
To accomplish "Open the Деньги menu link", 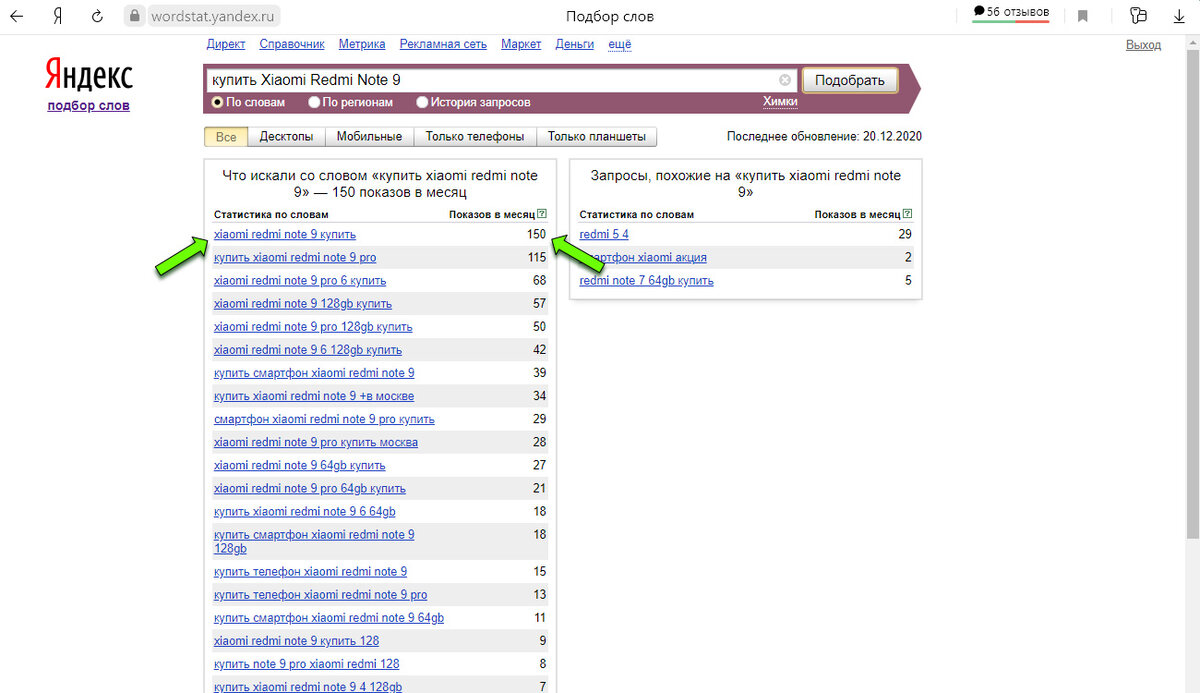I will pos(574,44).
